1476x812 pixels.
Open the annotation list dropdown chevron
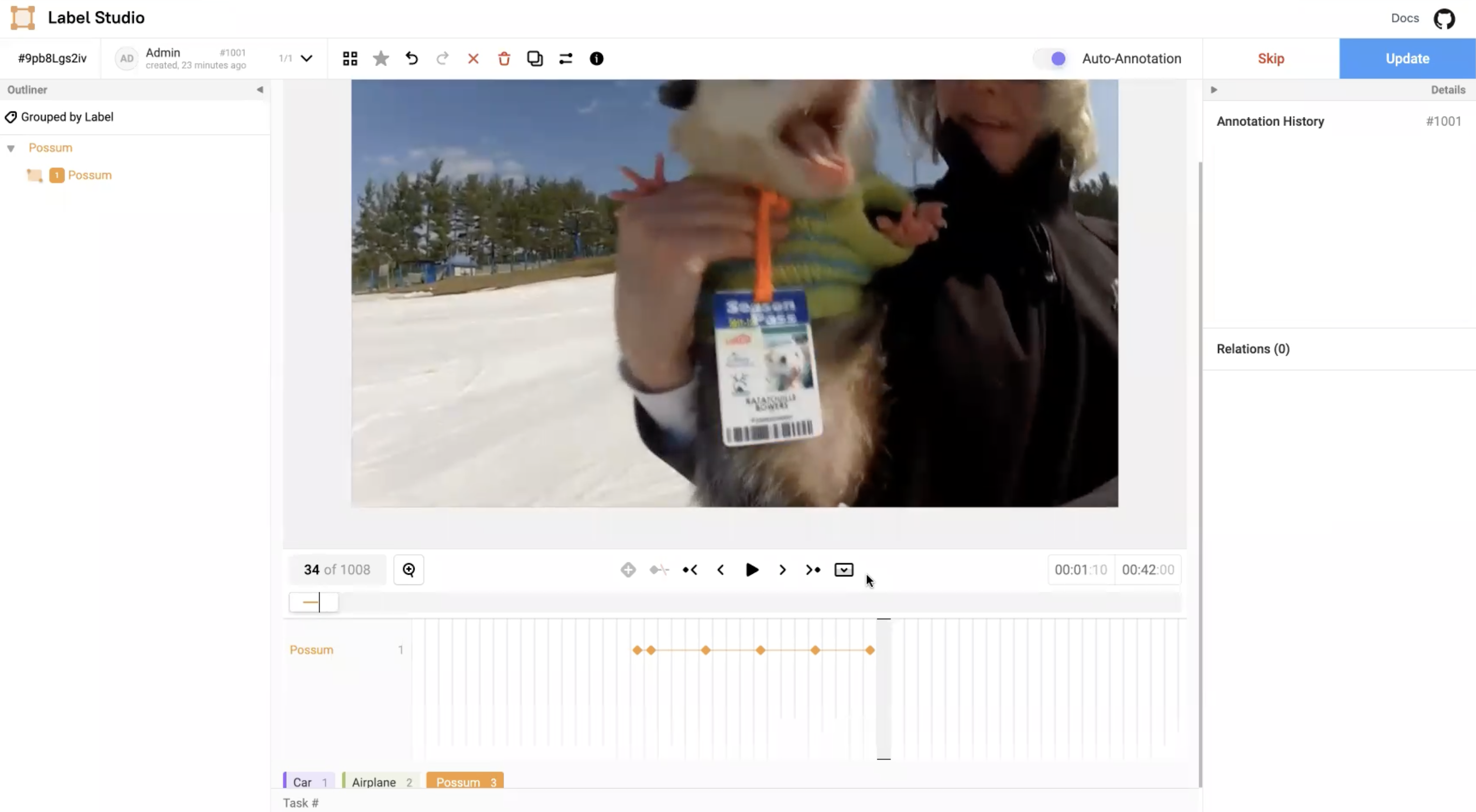(307, 58)
